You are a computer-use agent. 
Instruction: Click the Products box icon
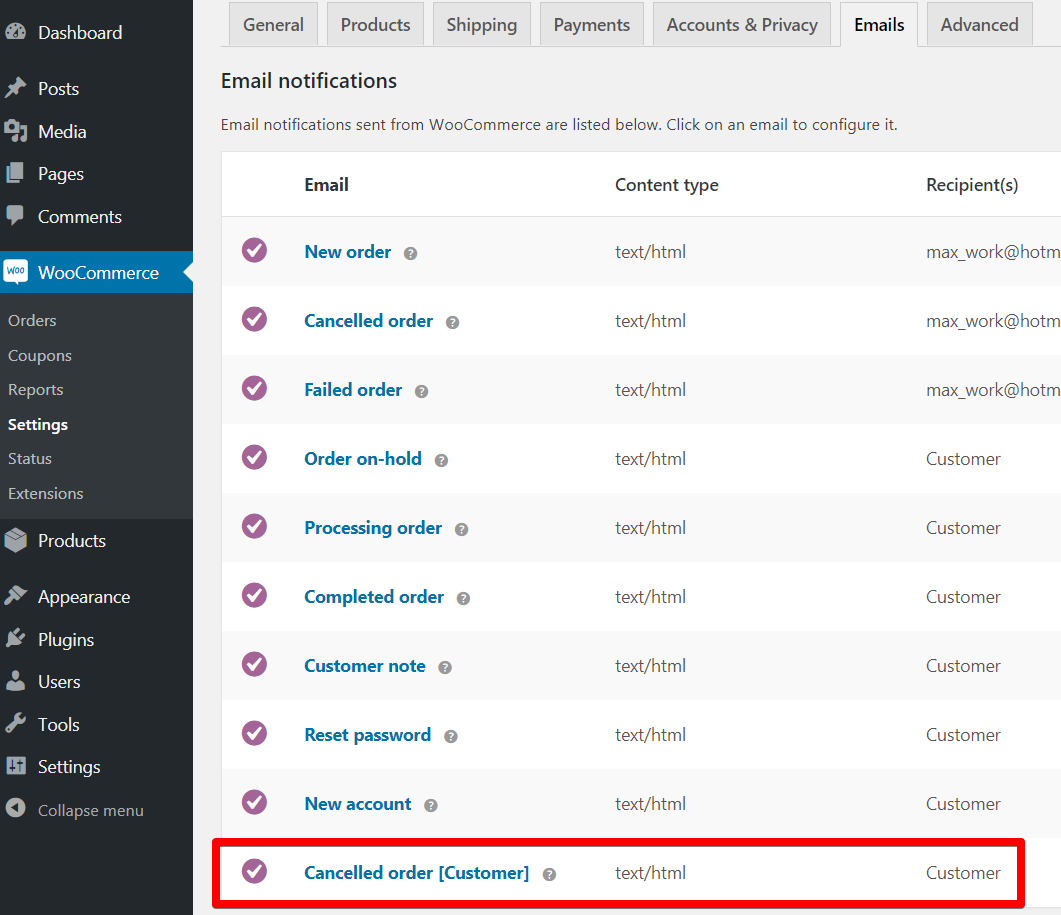(16, 540)
